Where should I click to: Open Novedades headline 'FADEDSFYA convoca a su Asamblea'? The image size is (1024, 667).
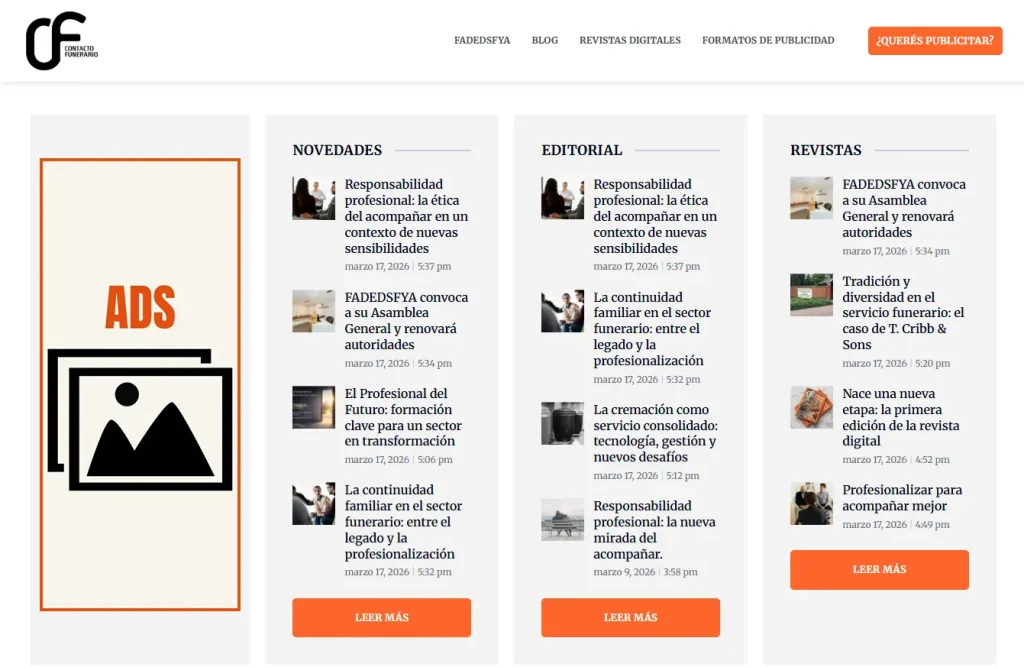pos(406,321)
